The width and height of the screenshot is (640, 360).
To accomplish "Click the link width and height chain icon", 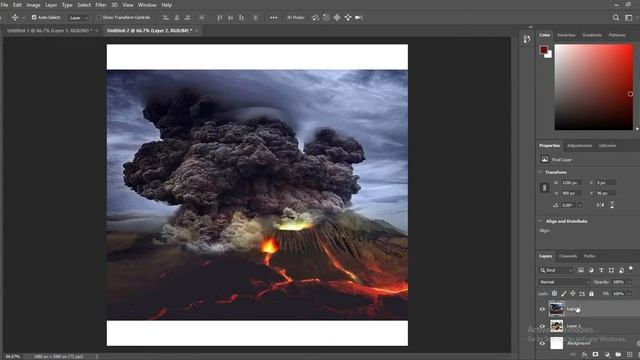I will [544, 188].
